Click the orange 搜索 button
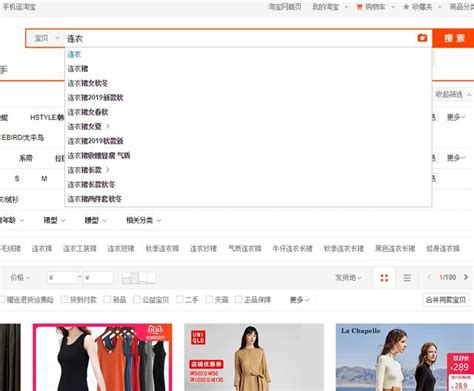Image resolution: width=474 pixels, height=391 pixels. click(x=453, y=38)
